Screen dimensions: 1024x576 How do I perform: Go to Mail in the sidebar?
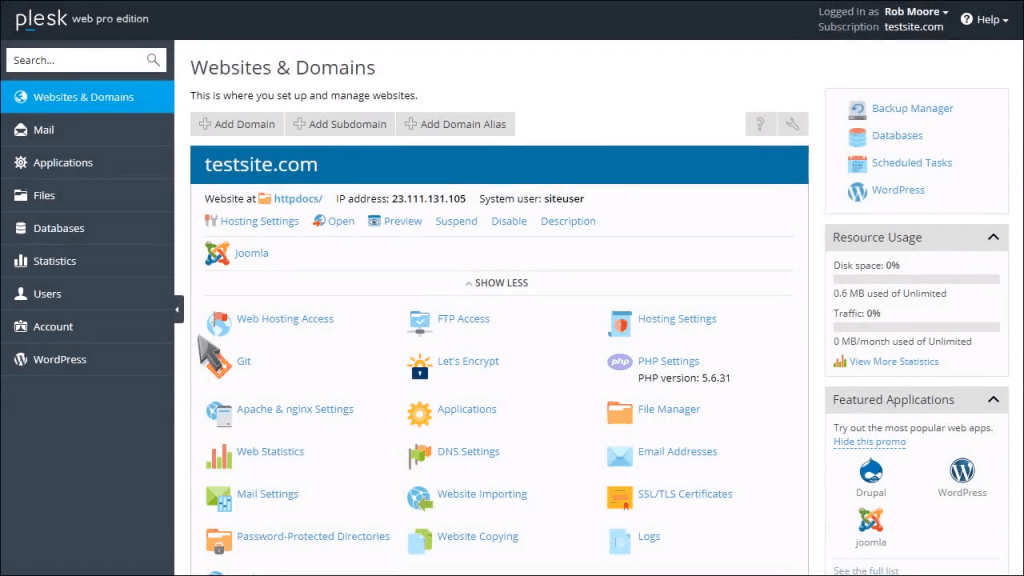44,130
